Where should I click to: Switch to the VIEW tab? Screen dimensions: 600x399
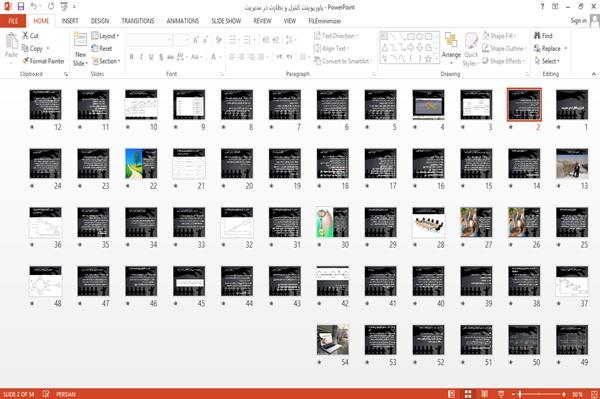click(290, 21)
